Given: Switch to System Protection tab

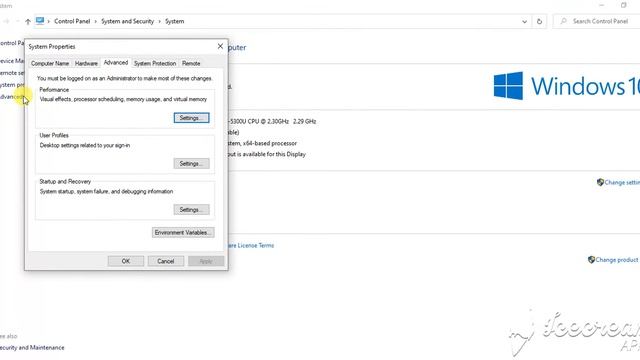Looking at the screenshot, I should coord(155,64).
